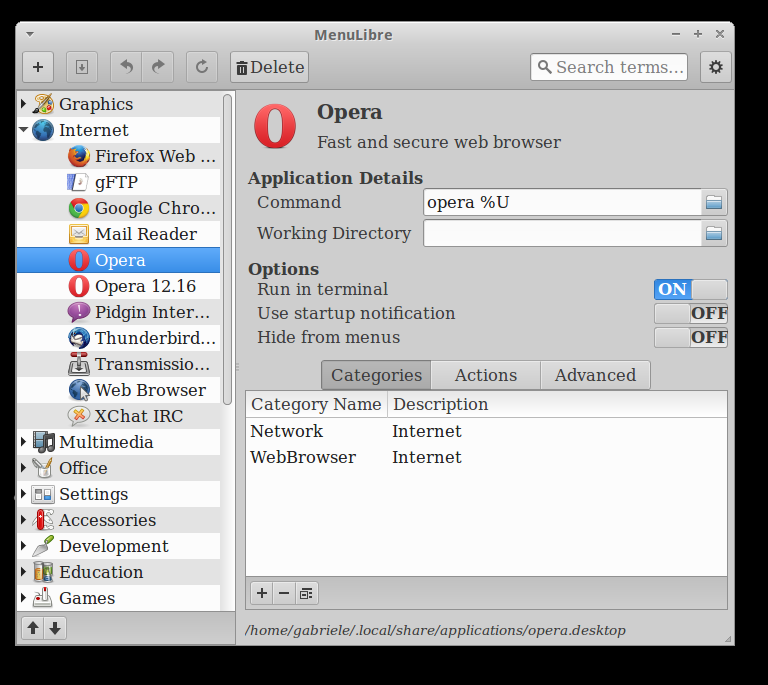Select the Games category row
Viewport: 768px width, 685px height.
pos(119,597)
